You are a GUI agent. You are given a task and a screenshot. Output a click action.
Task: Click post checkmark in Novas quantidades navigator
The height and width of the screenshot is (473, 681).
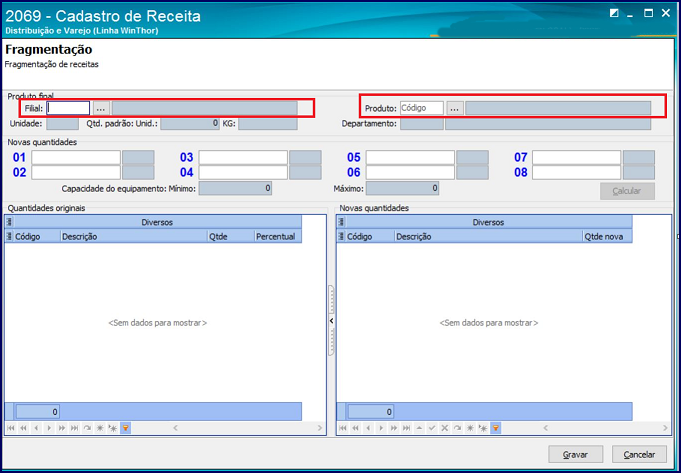(x=432, y=428)
